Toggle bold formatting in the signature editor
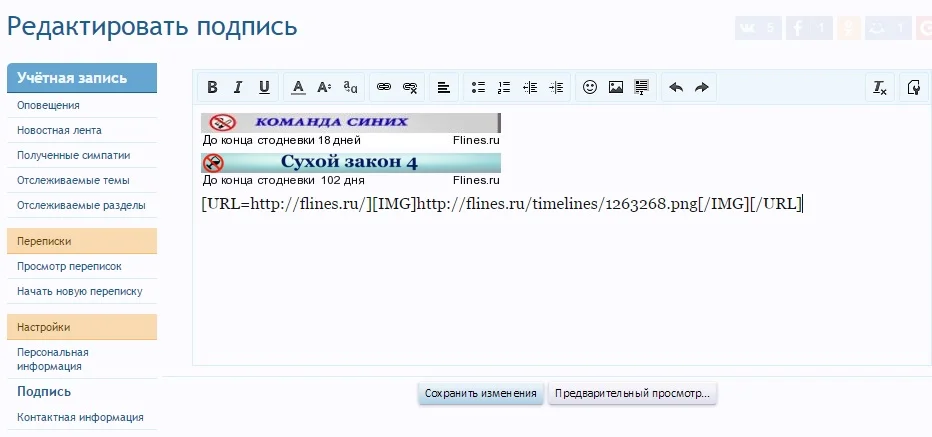Screen dimensions: 932x437 (x=212, y=87)
